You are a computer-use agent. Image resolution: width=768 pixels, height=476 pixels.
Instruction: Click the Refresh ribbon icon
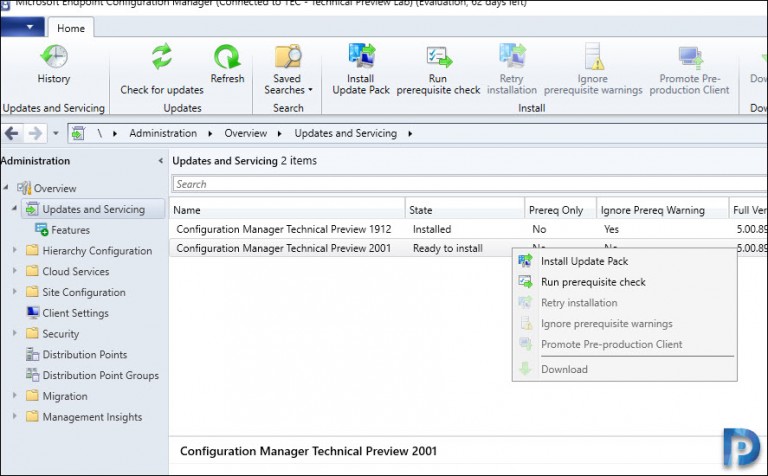227,56
